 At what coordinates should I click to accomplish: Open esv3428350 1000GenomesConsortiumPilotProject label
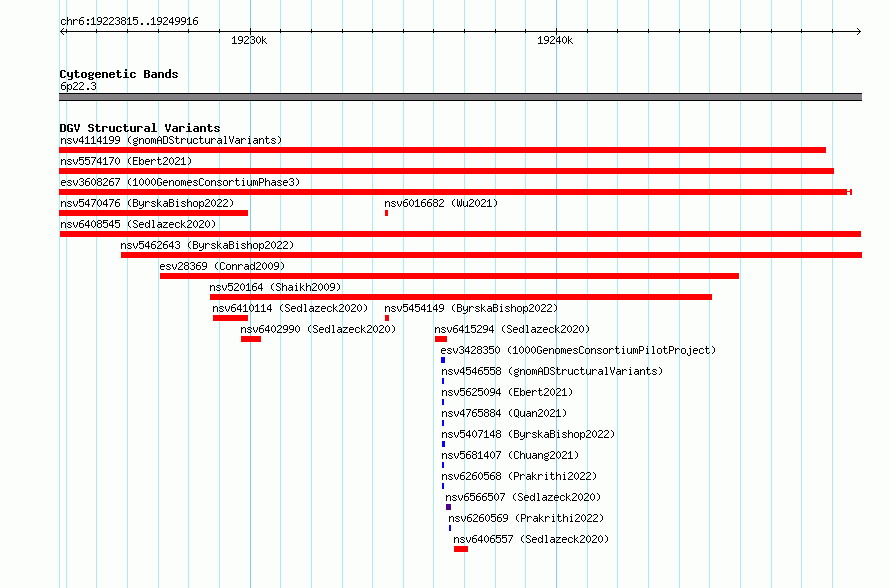point(578,350)
